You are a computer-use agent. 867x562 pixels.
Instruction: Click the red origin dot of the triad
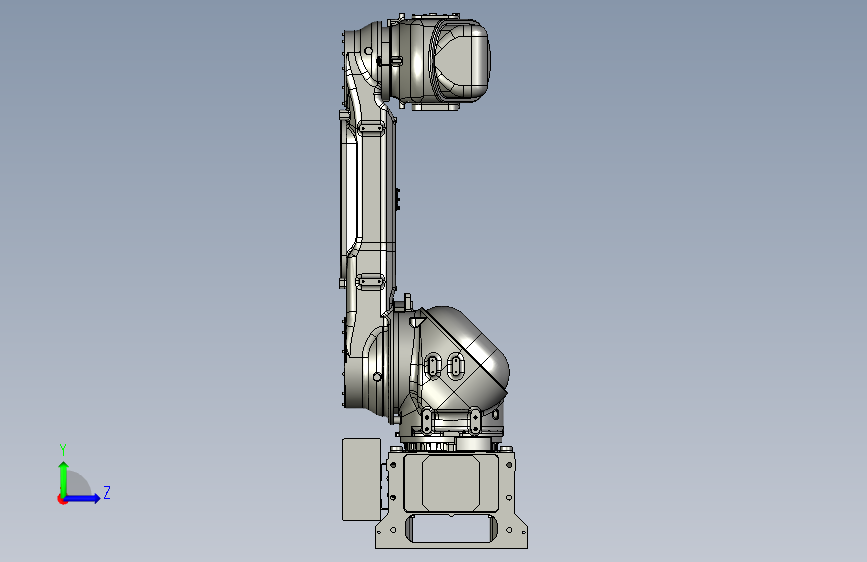coord(62,499)
